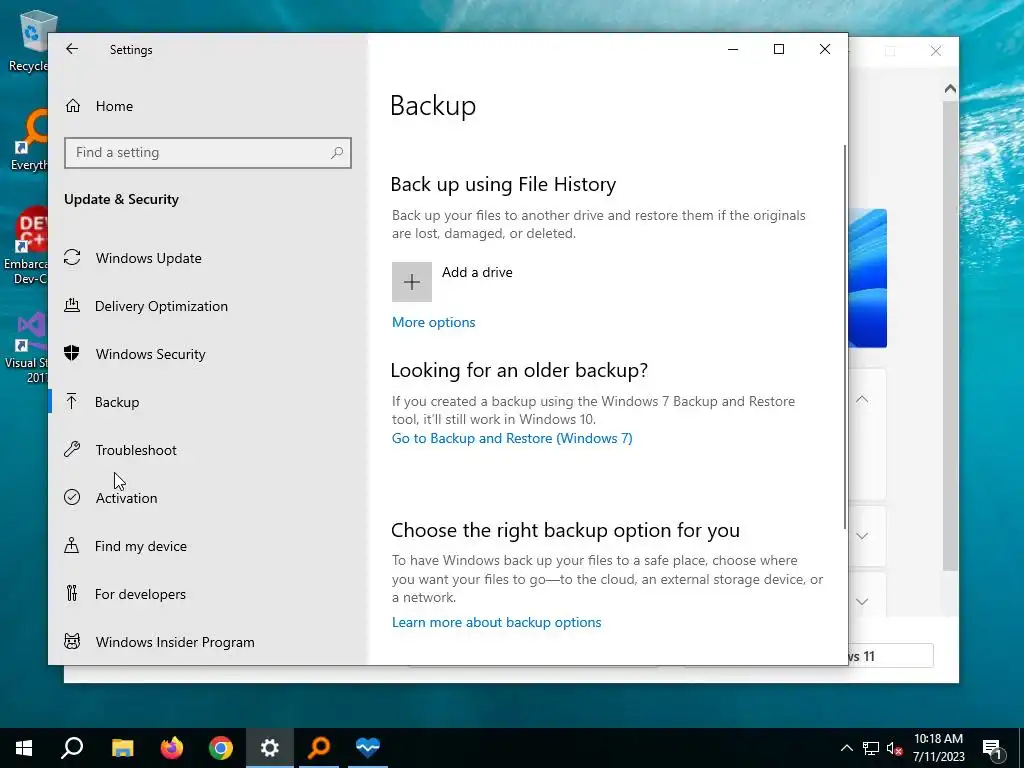Screen dimensions: 1024x768
Task: Open the clock showing 10:18 AM
Action: coord(938,748)
